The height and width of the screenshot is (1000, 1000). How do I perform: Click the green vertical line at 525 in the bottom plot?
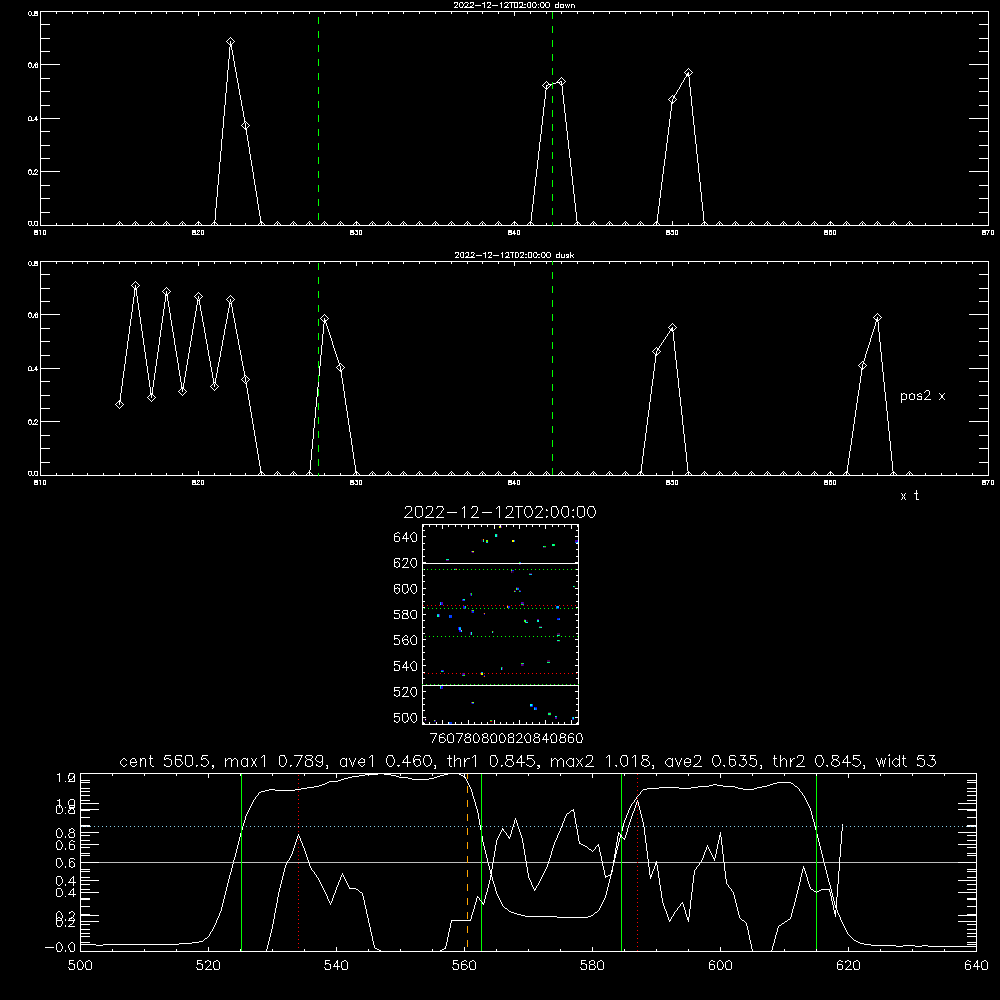point(241,862)
